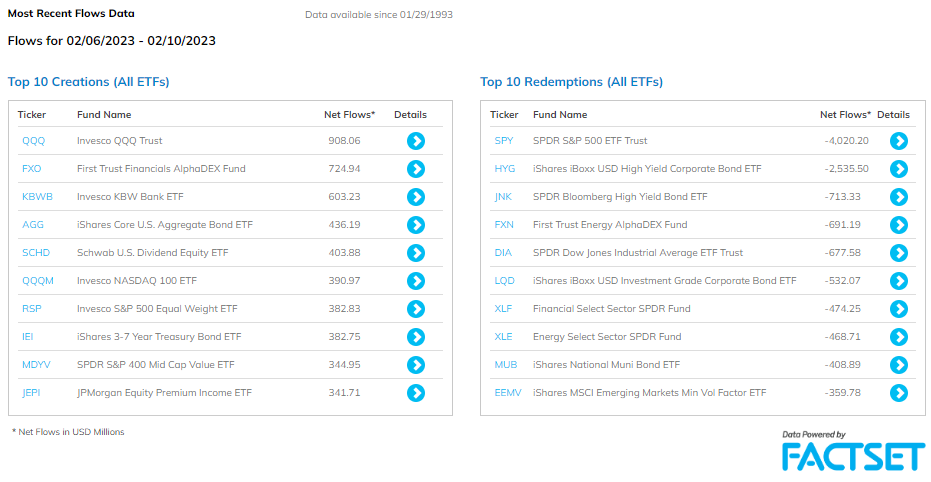Open the MUB ticker link
The width and height of the screenshot is (931, 482).
coord(506,364)
